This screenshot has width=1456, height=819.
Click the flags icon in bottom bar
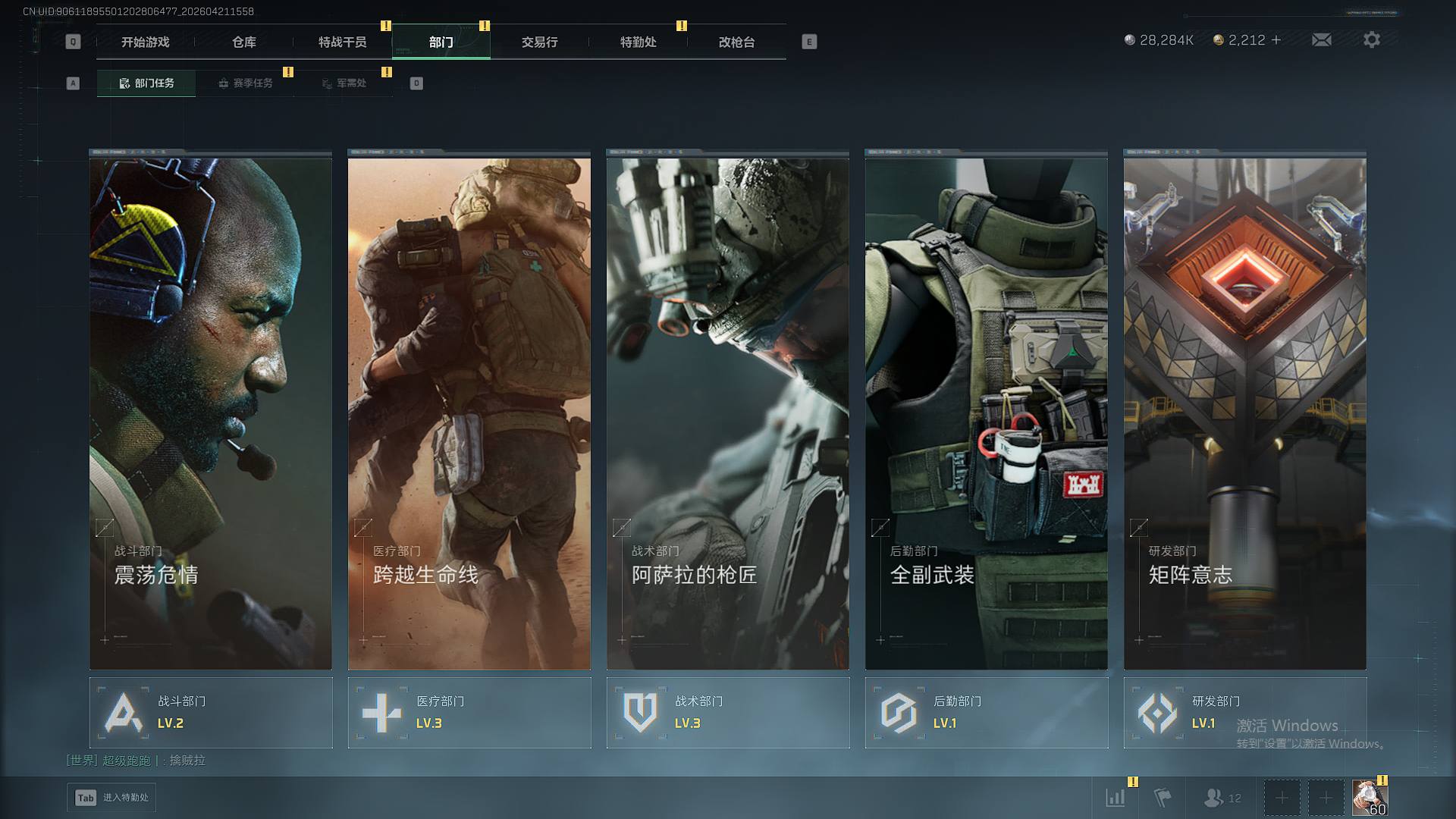pos(1162,797)
